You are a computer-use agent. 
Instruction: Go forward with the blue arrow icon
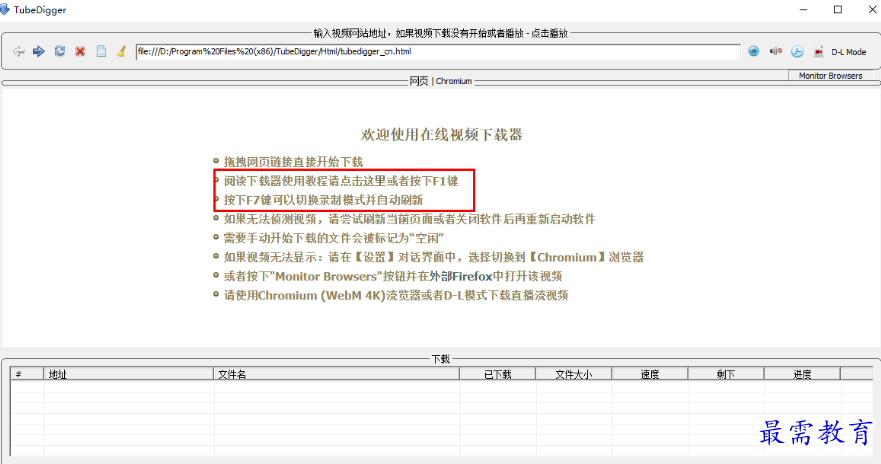(39, 52)
